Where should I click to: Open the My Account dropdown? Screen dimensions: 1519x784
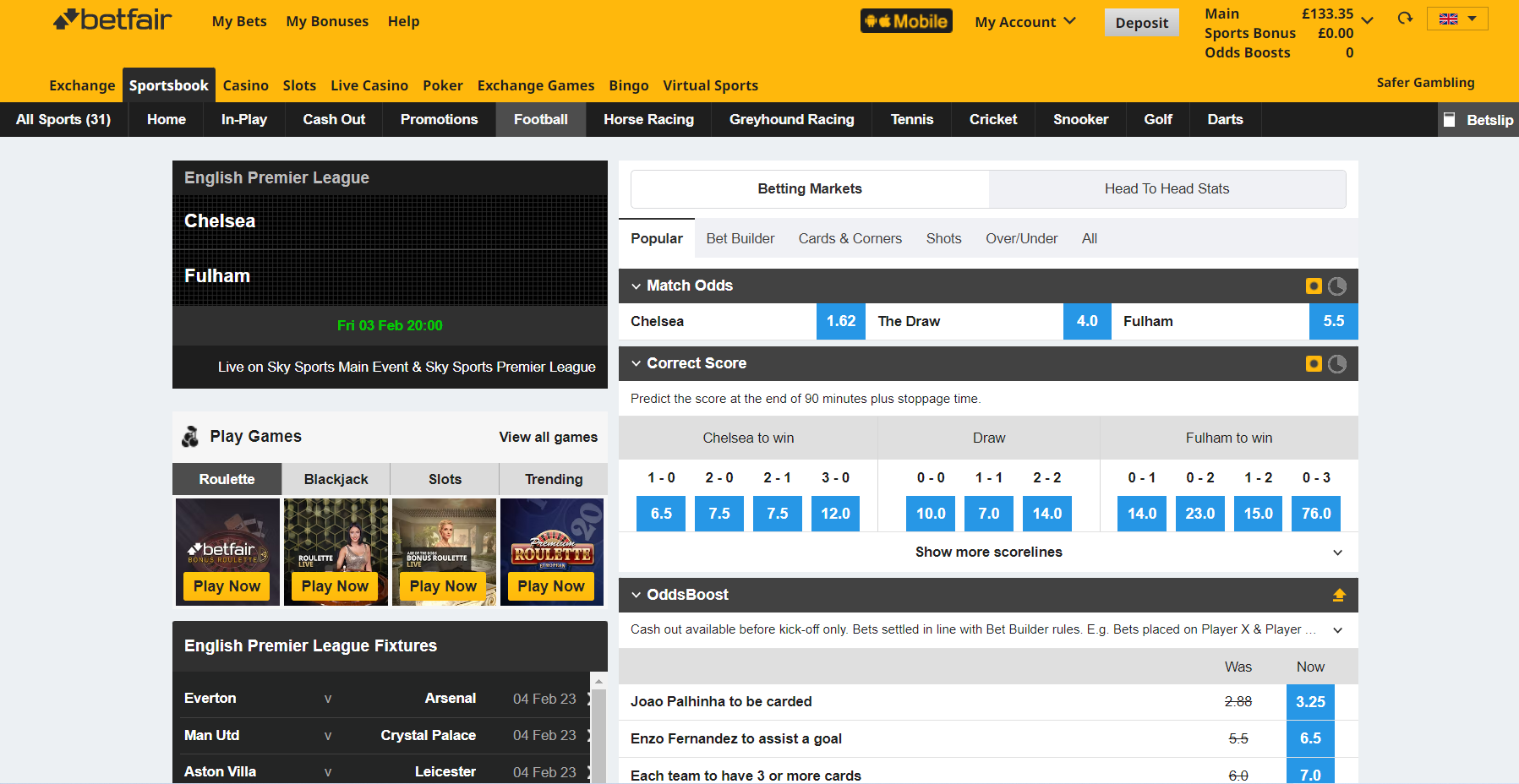1025,22
